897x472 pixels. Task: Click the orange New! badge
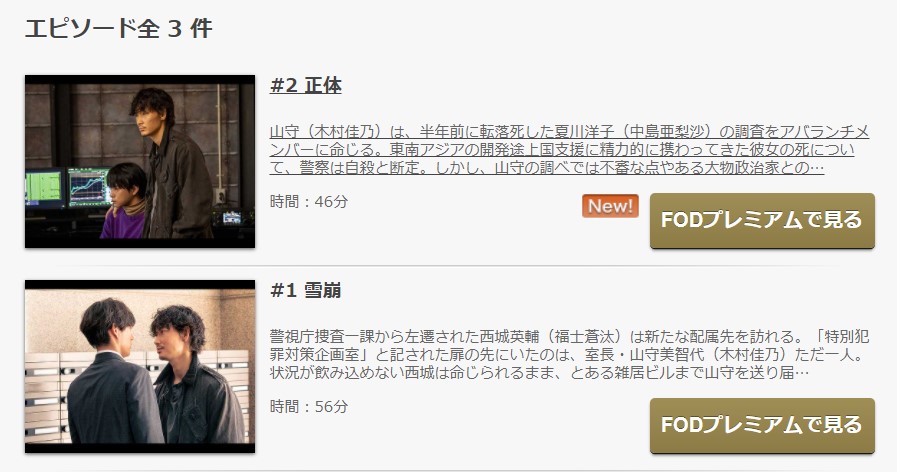[x=610, y=206]
